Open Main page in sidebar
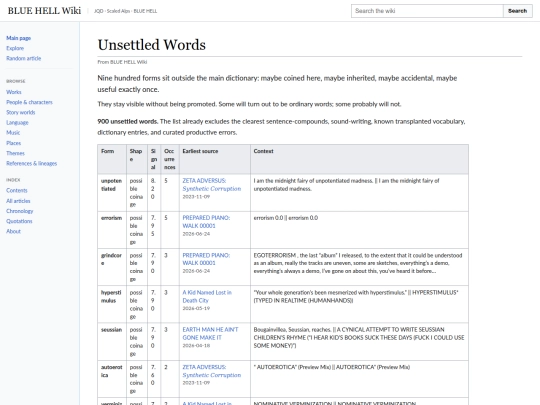Screen dimensions: 540x405 [x=19, y=38]
